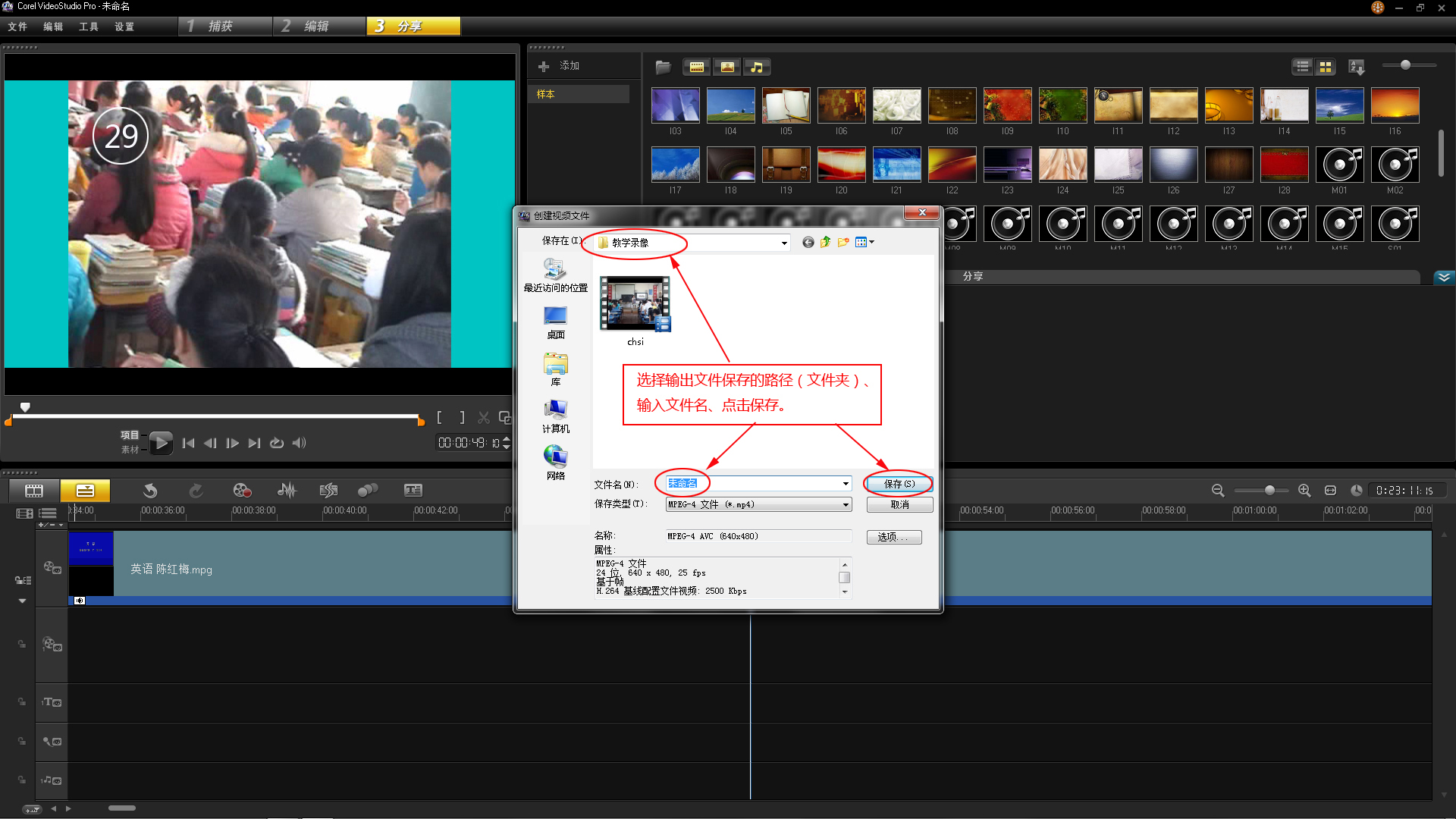Expand the Save in folder dropdown
This screenshot has height=819, width=1456.
coord(783,243)
